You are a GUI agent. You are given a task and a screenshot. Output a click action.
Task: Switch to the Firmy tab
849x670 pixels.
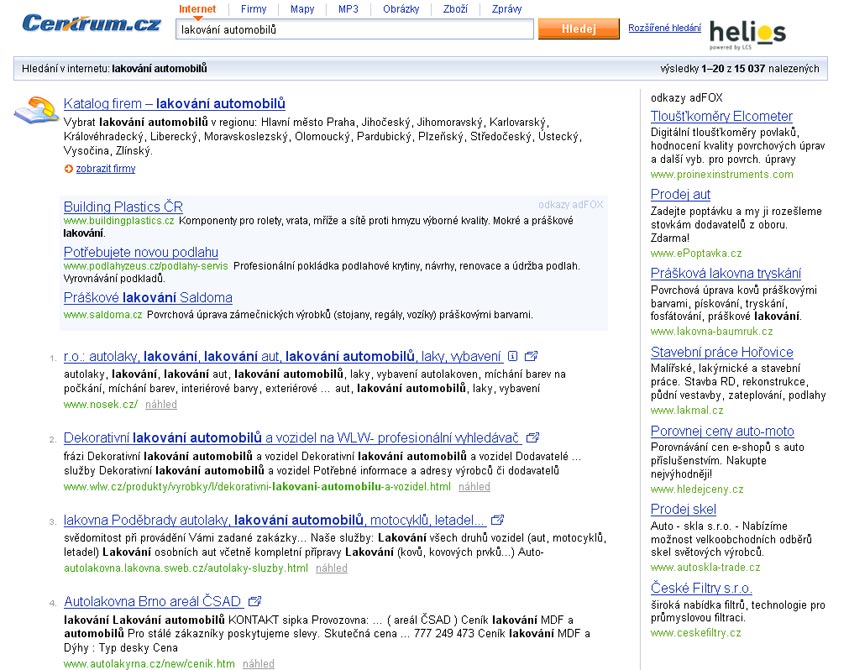(x=253, y=9)
